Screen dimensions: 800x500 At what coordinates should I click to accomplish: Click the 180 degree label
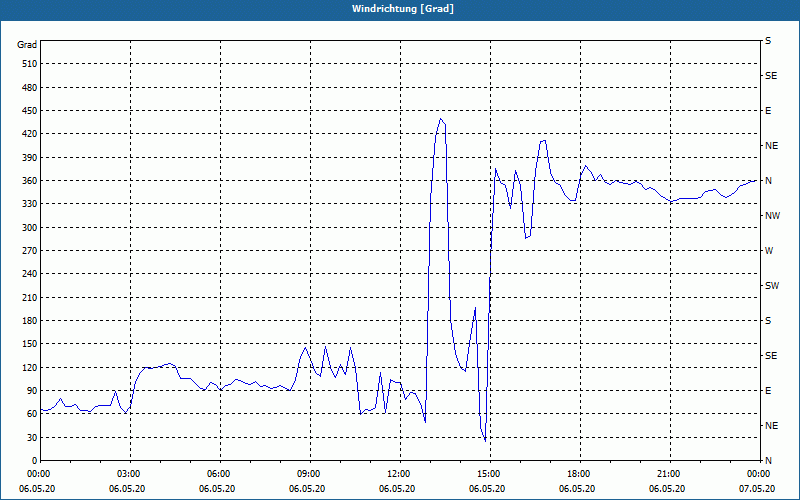30,321
